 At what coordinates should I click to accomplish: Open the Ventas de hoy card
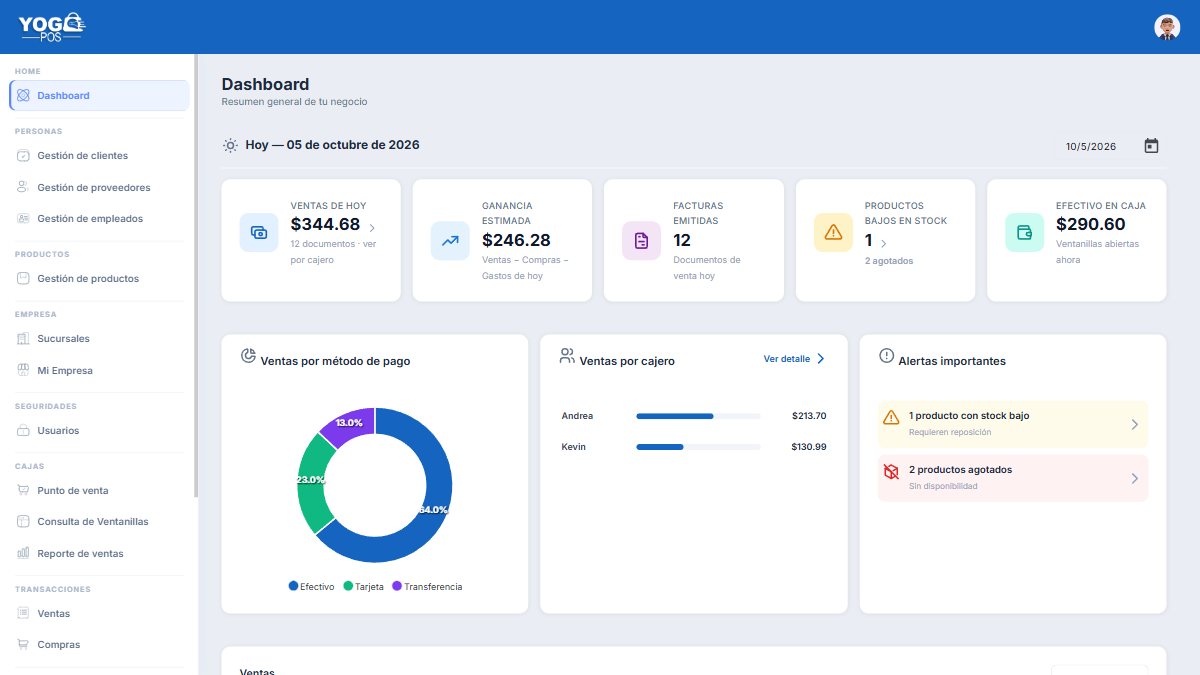coord(311,240)
